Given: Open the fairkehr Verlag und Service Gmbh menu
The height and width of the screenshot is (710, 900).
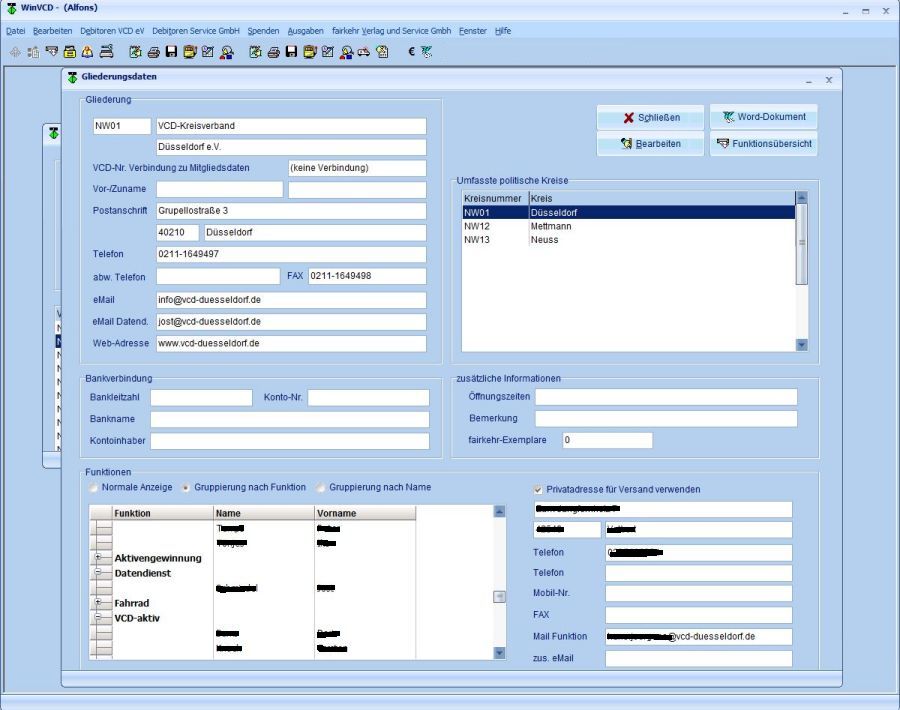Looking at the screenshot, I should point(391,31).
